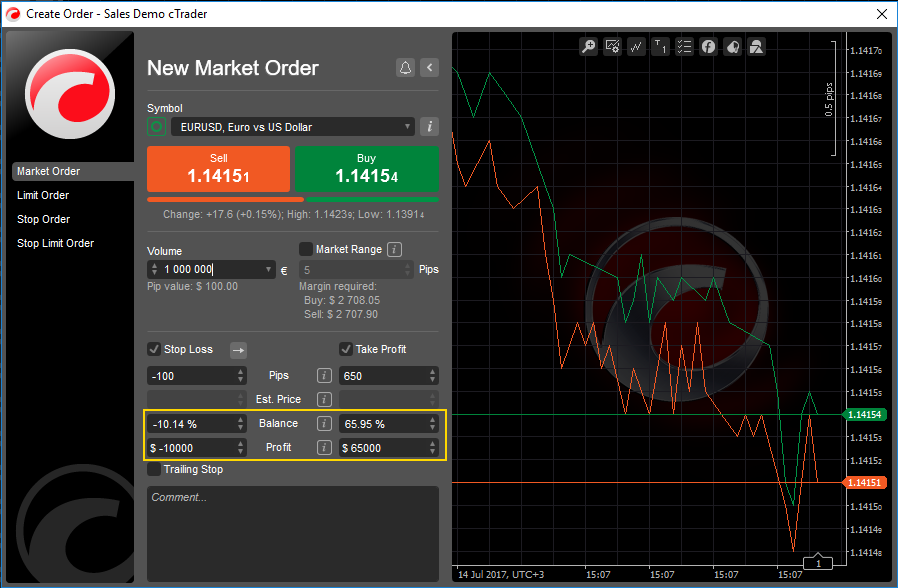898x588 pixels.
Task: Enable the Market Range checkbox
Action: click(x=306, y=249)
